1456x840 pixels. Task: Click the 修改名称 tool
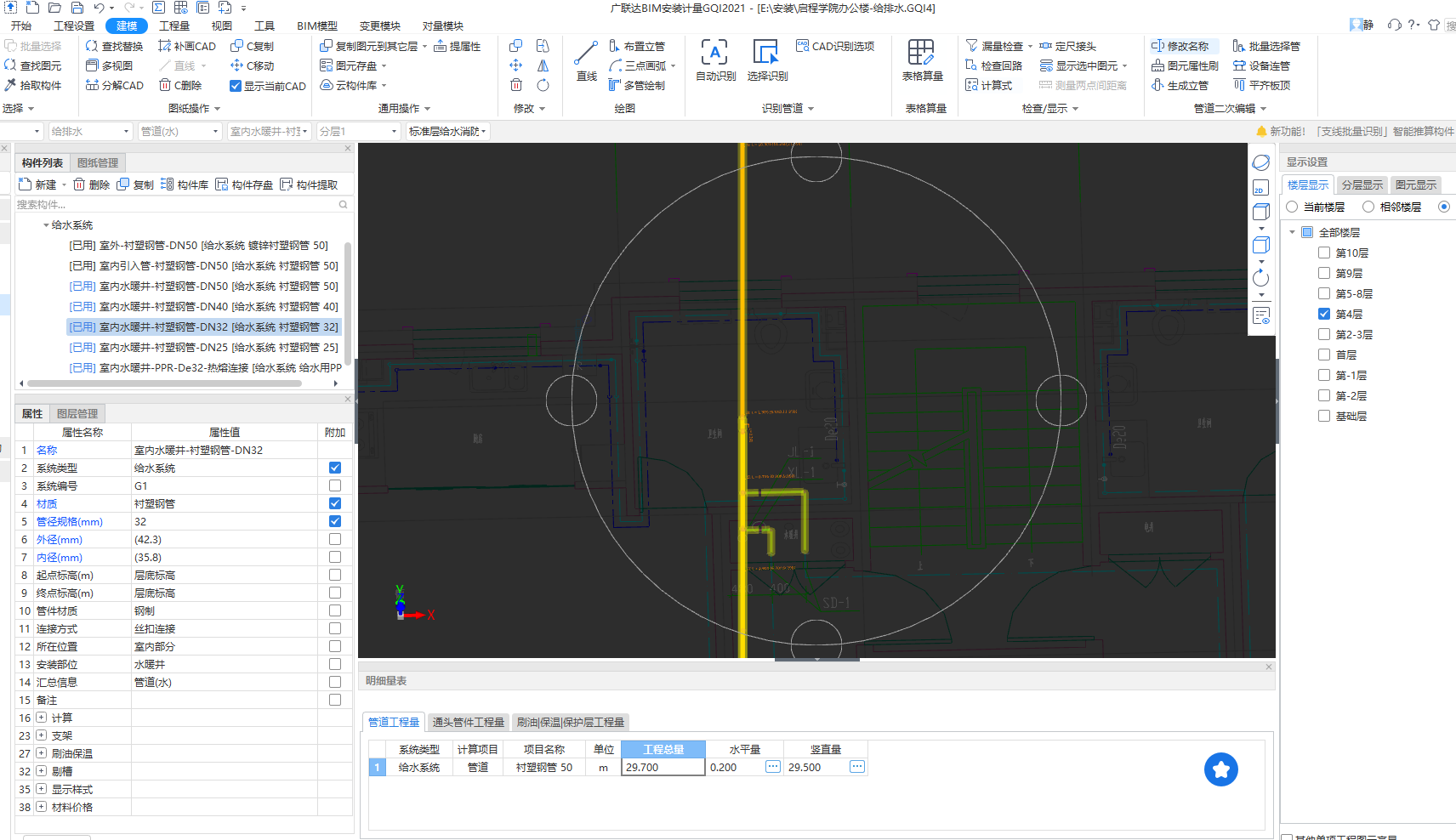1180,46
